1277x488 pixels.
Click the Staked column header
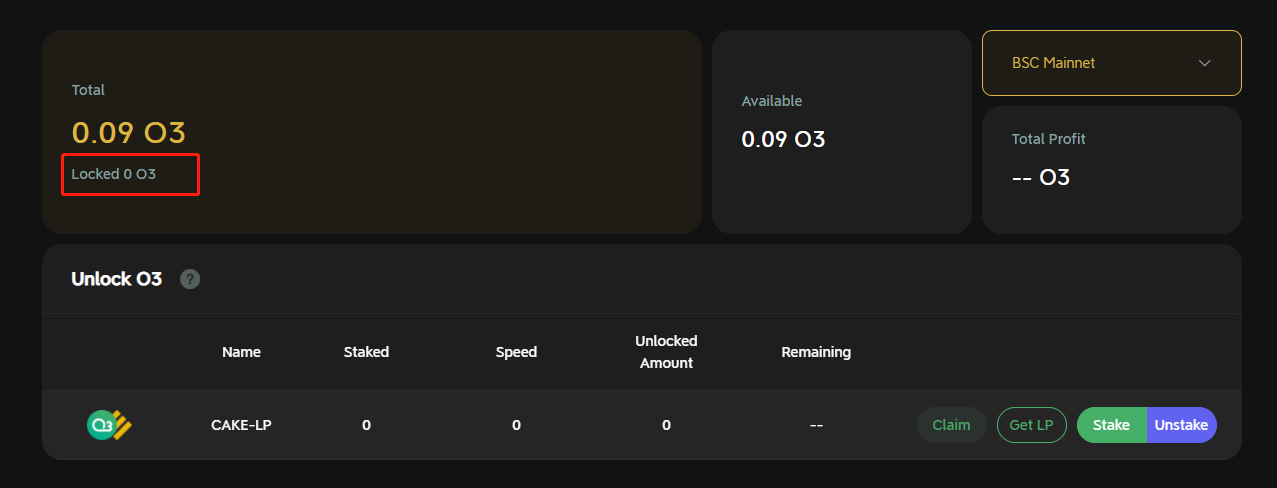(366, 352)
